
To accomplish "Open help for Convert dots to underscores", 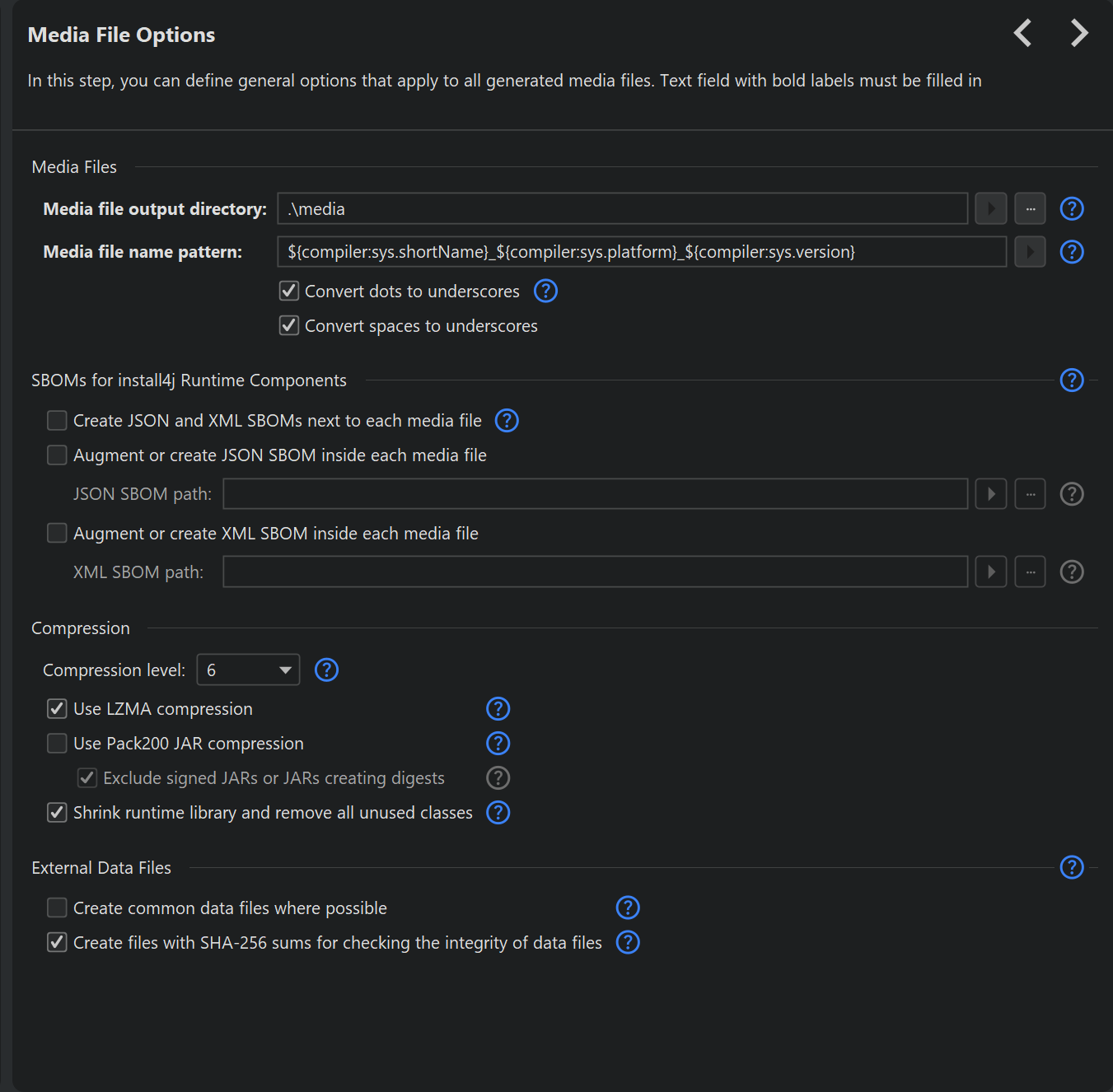I will point(545,291).
